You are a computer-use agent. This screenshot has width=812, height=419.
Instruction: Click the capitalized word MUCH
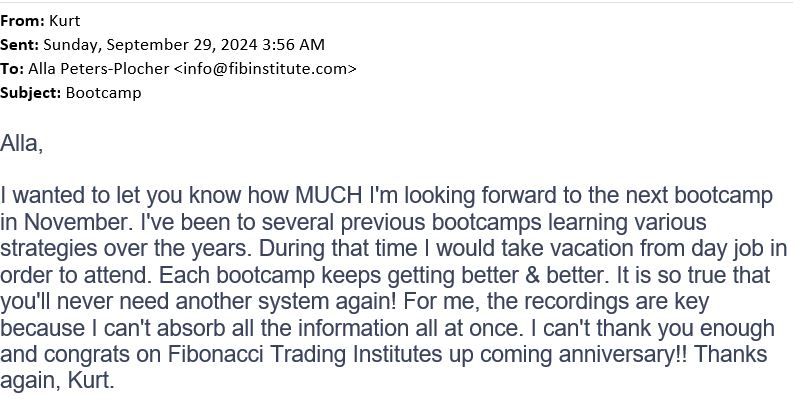coord(329,195)
